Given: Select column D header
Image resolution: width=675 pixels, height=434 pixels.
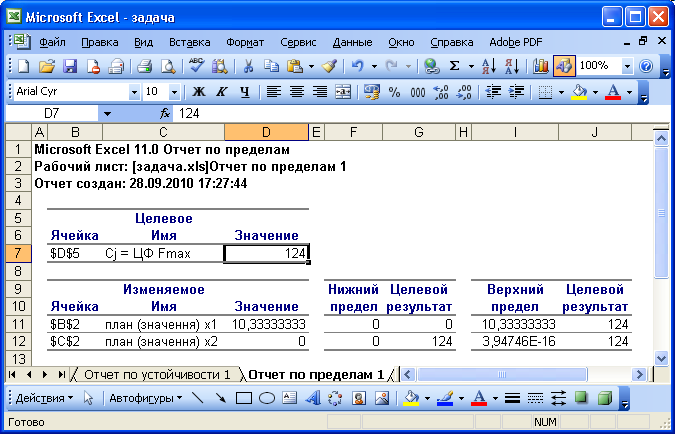Looking at the screenshot, I should click(266, 132).
